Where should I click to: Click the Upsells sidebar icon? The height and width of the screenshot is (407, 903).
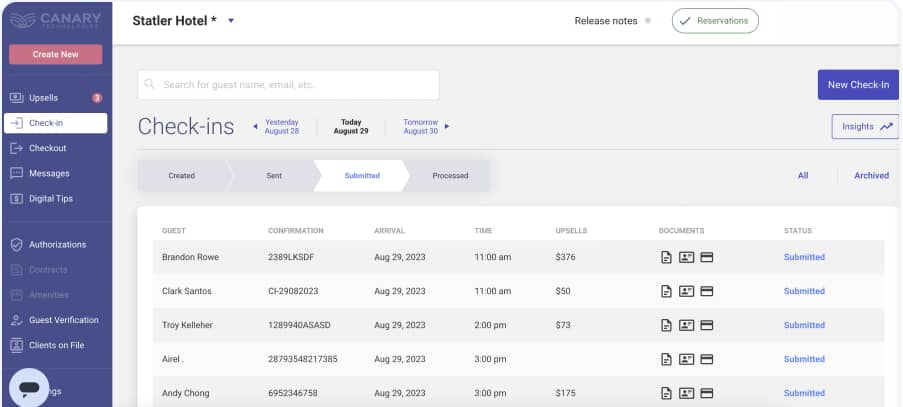tap(16, 98)
